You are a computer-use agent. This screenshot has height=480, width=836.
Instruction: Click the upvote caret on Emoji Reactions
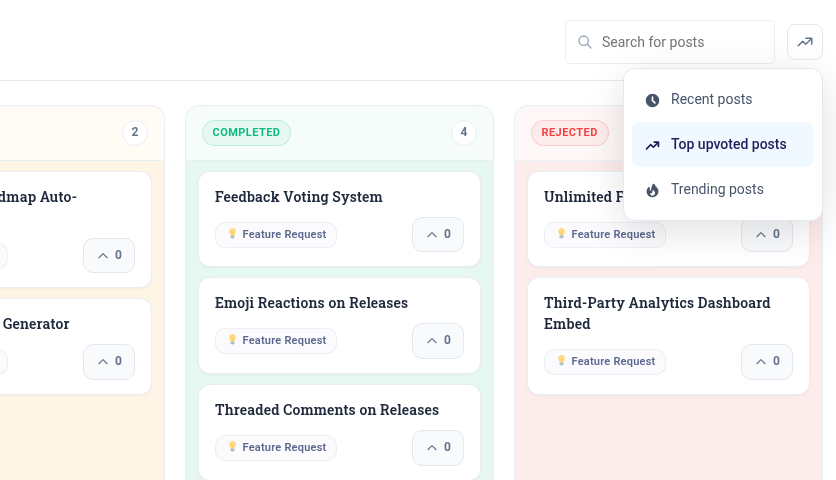pos(432,341)
